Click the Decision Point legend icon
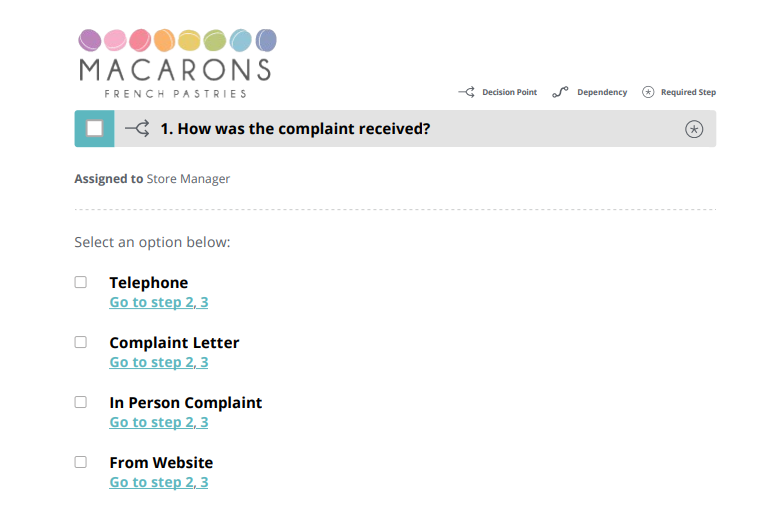 point(466,92)
